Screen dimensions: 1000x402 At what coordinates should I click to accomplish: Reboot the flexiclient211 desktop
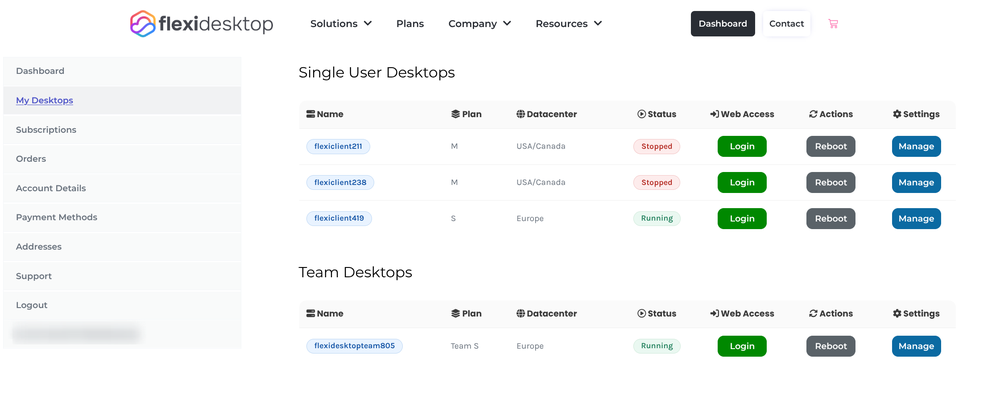[831, 146]
